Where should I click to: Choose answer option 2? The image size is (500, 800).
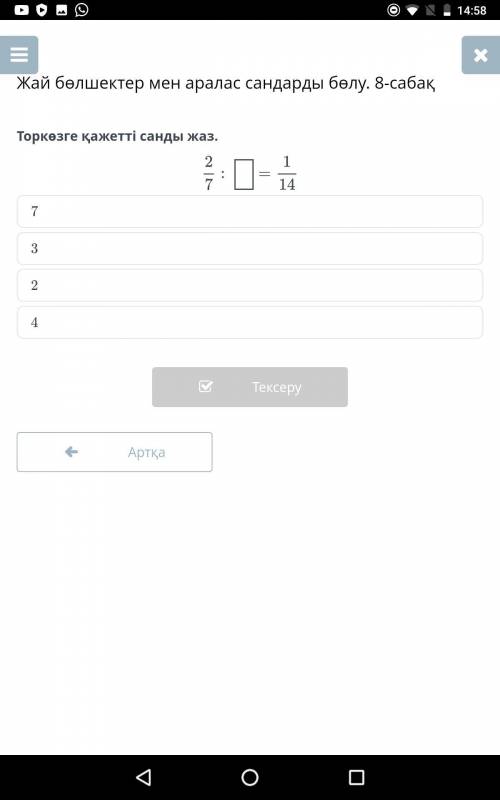pyautogui.click(x=250, y=285)
